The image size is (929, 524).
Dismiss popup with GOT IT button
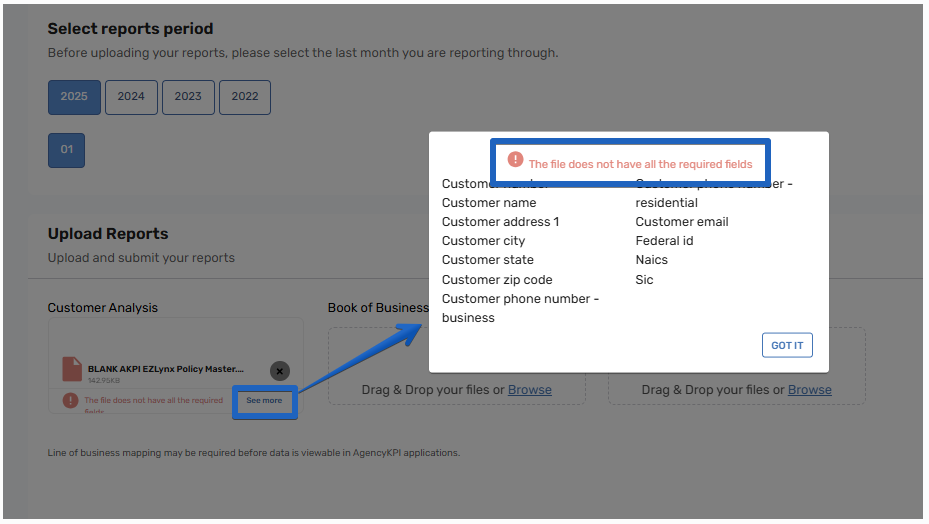787,346
